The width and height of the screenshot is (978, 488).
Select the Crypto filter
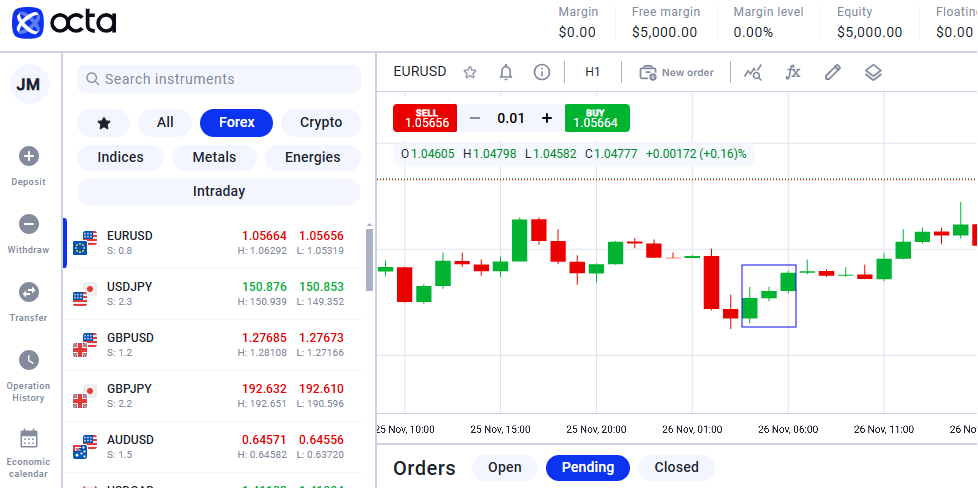pos(321,123)
